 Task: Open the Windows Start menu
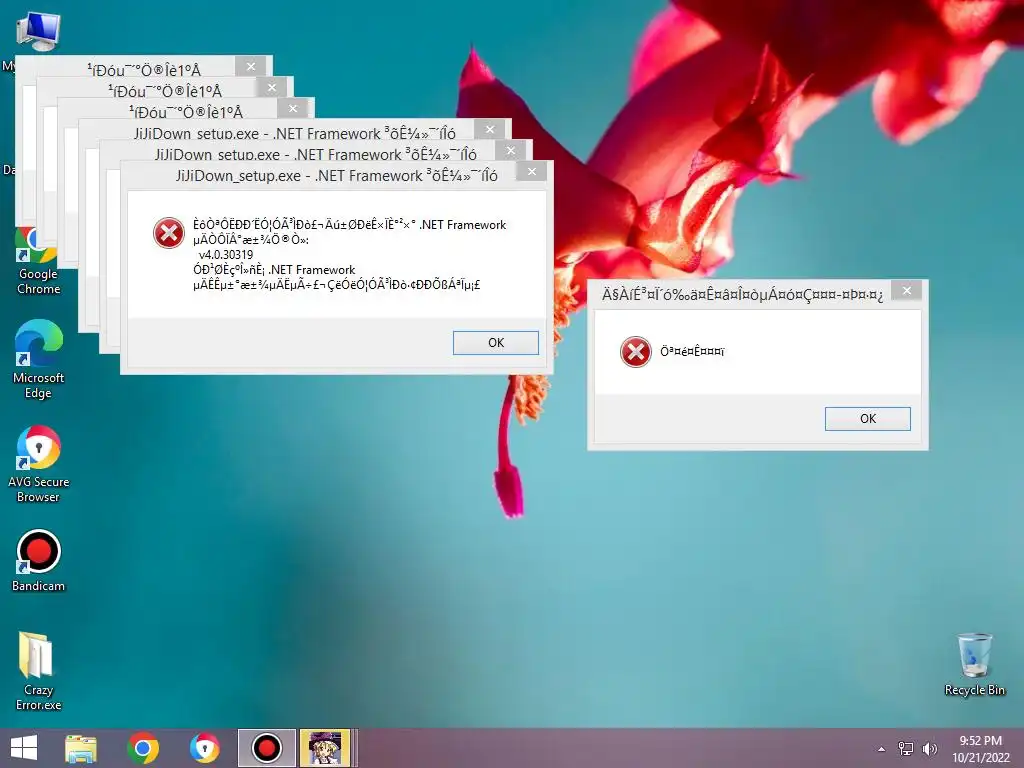(24, 748)
